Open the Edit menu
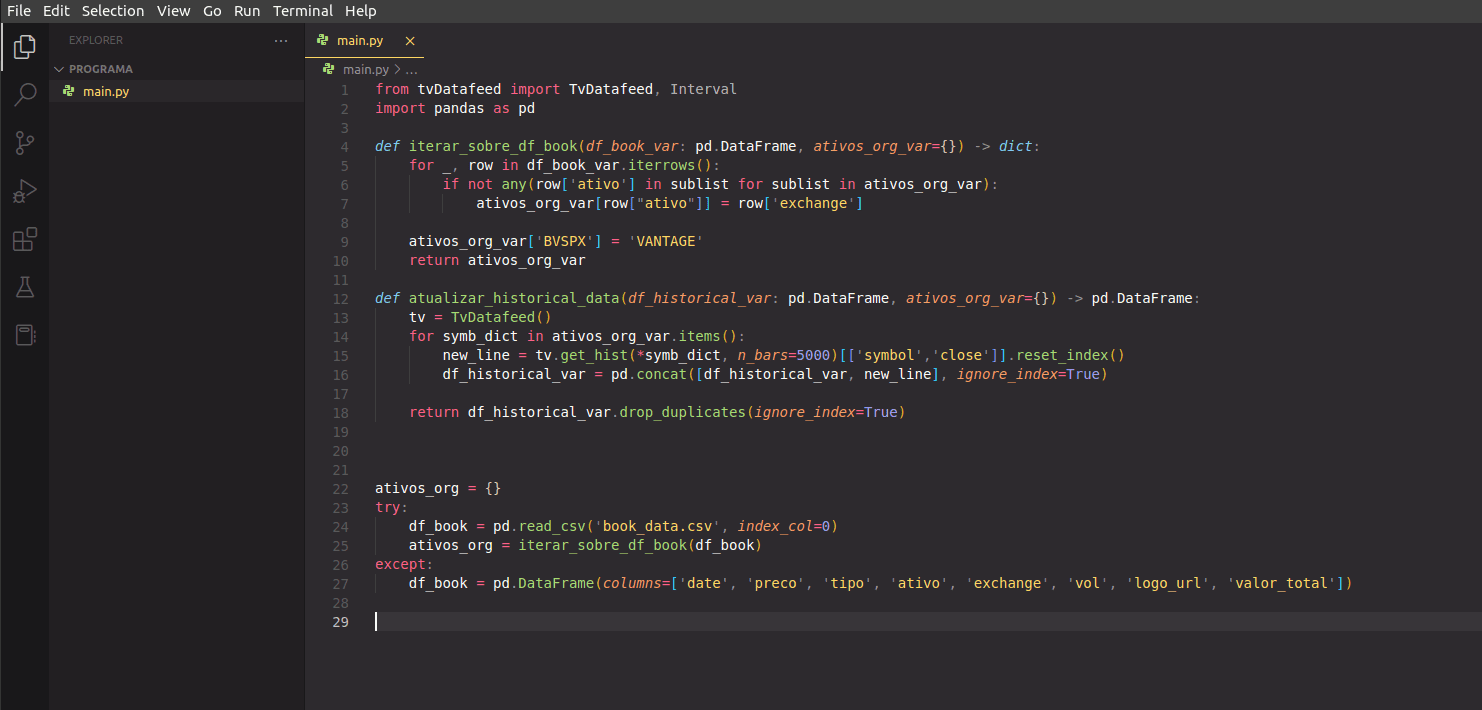Image resolution: width=1482 pixels, height=710 pixels. point(56,11)
